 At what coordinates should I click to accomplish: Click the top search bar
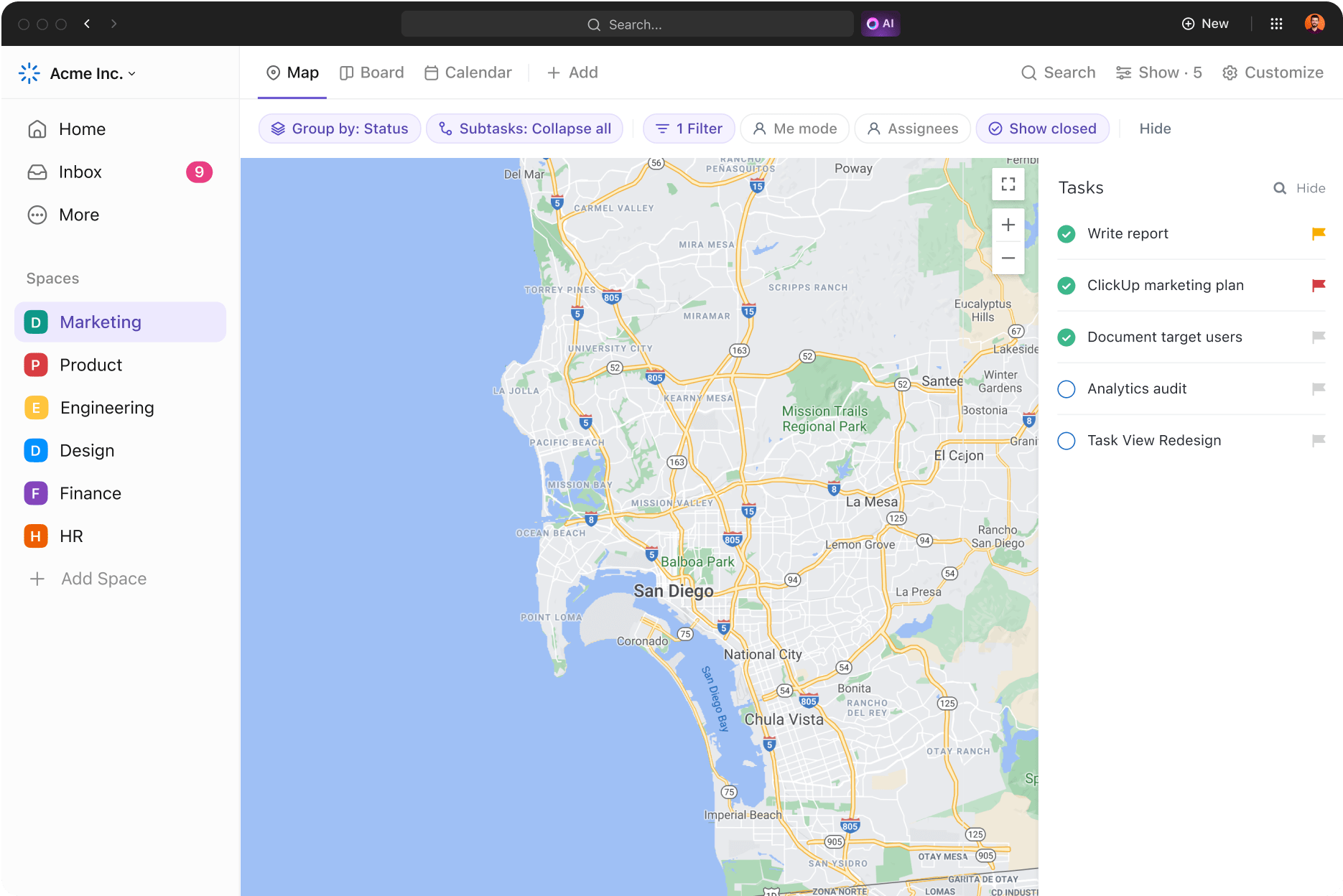click(x=626, y=24)
